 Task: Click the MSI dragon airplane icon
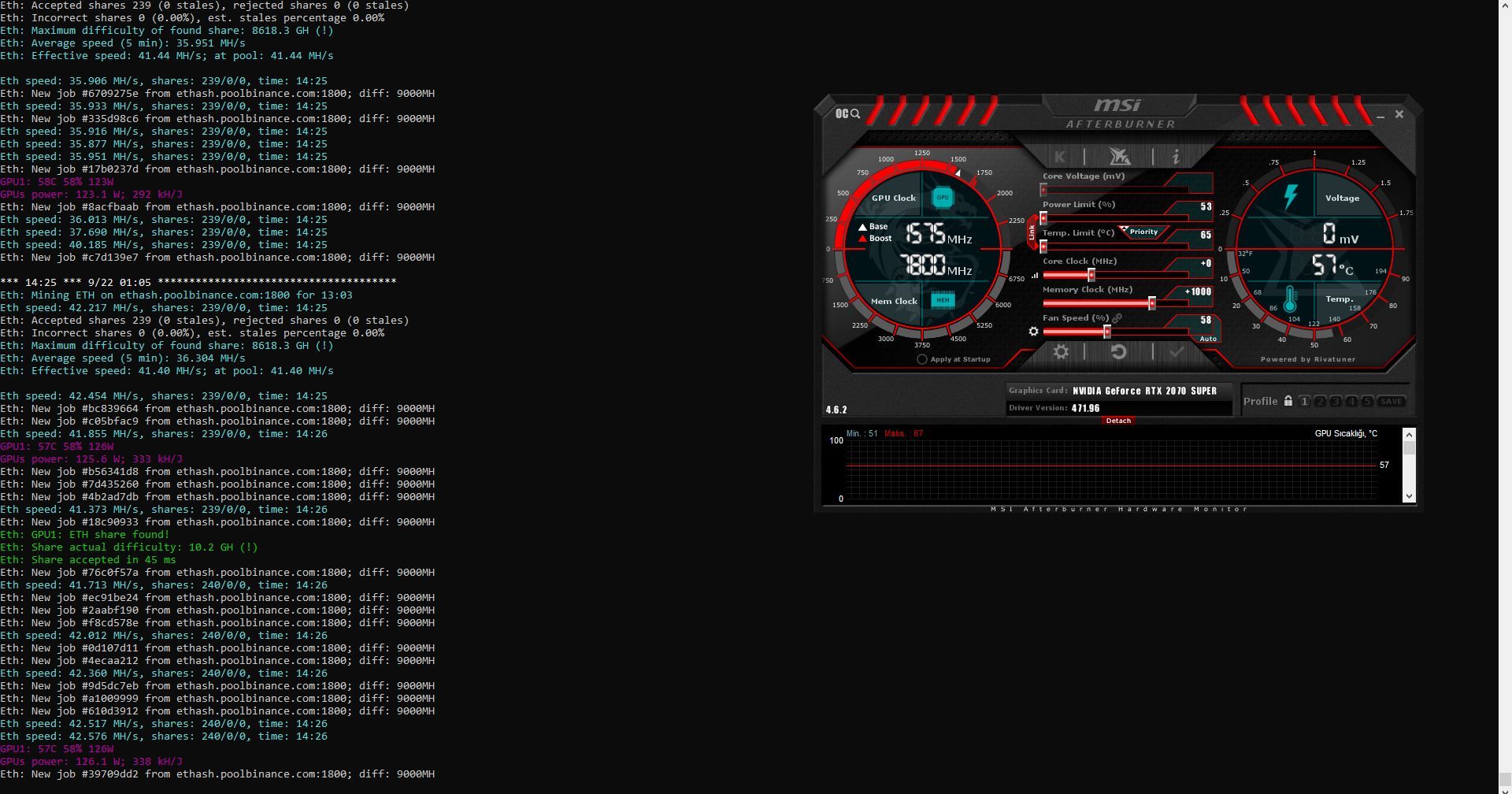[1119, 156]
